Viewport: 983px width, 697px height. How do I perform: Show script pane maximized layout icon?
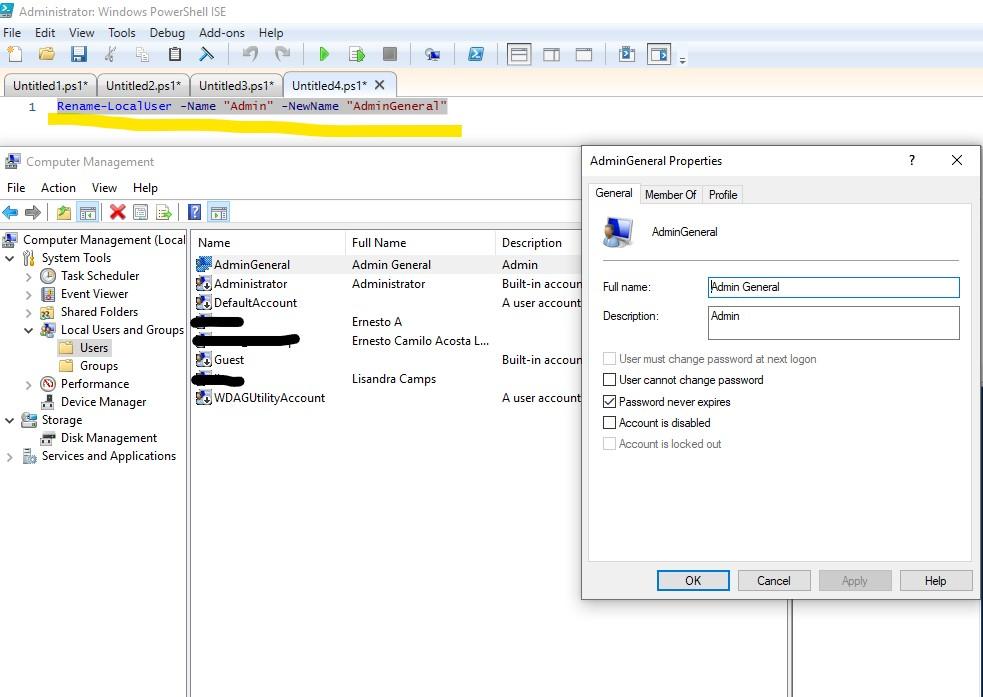pos(584,55)
